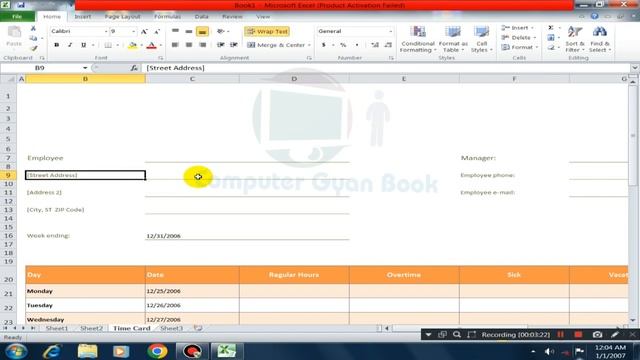Click the Top Align icon
Screen dimensions: 640x360
[175, 31]
